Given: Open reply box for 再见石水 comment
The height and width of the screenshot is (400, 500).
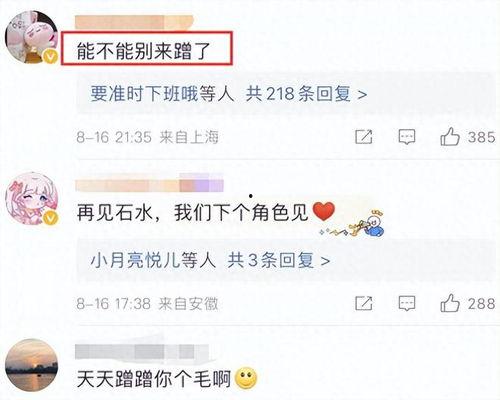Looking at the screenshot, I should 407,303.
